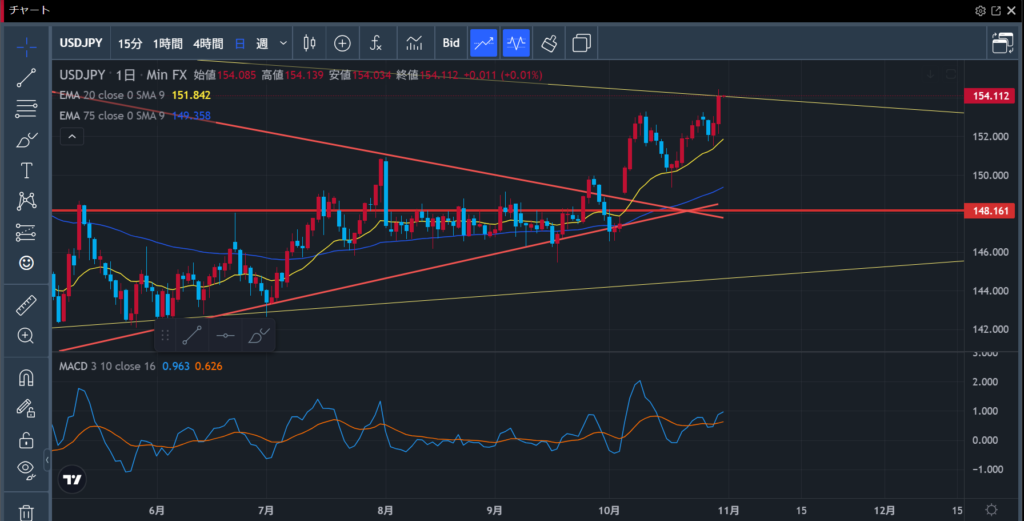Click the 154.112 current price label
Screen dimensions: 1024x521
tap(990, 96)
